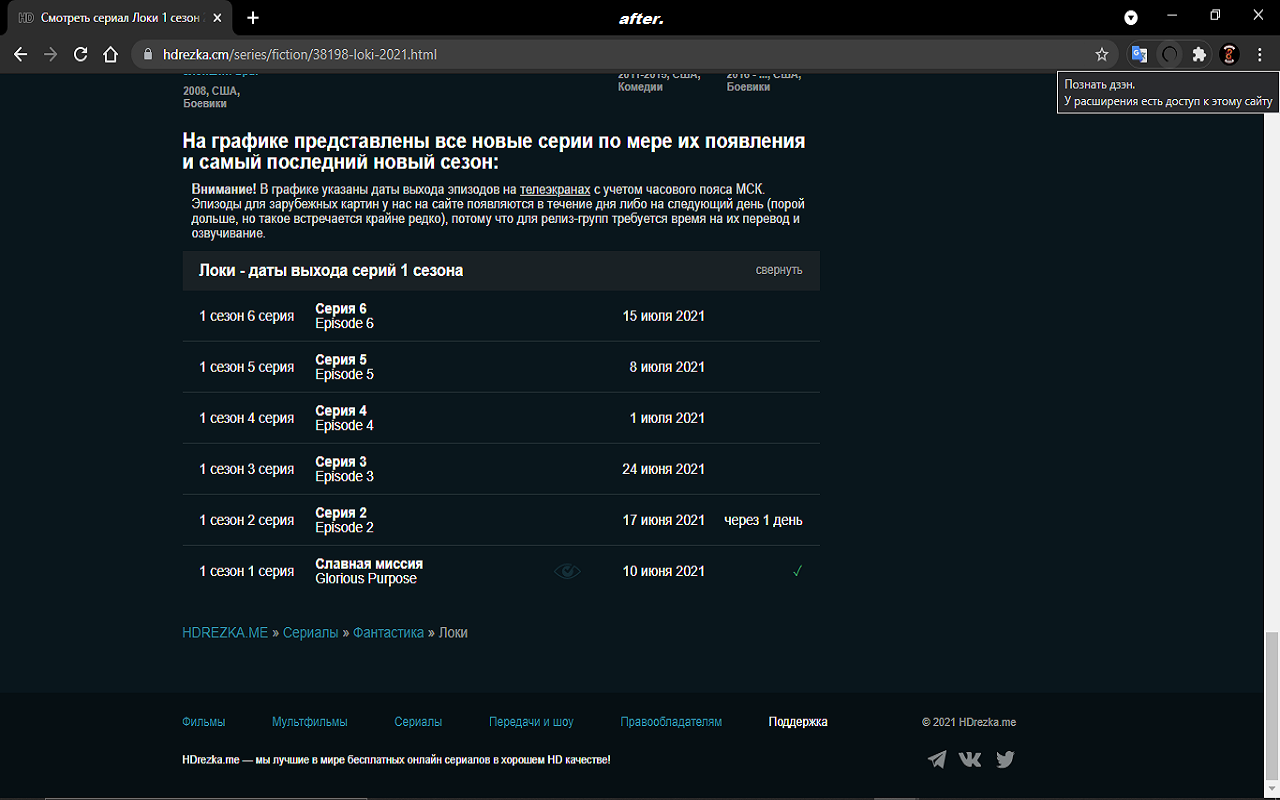
Task: Click the date 8 июля 2021
Action: point(667,367)
